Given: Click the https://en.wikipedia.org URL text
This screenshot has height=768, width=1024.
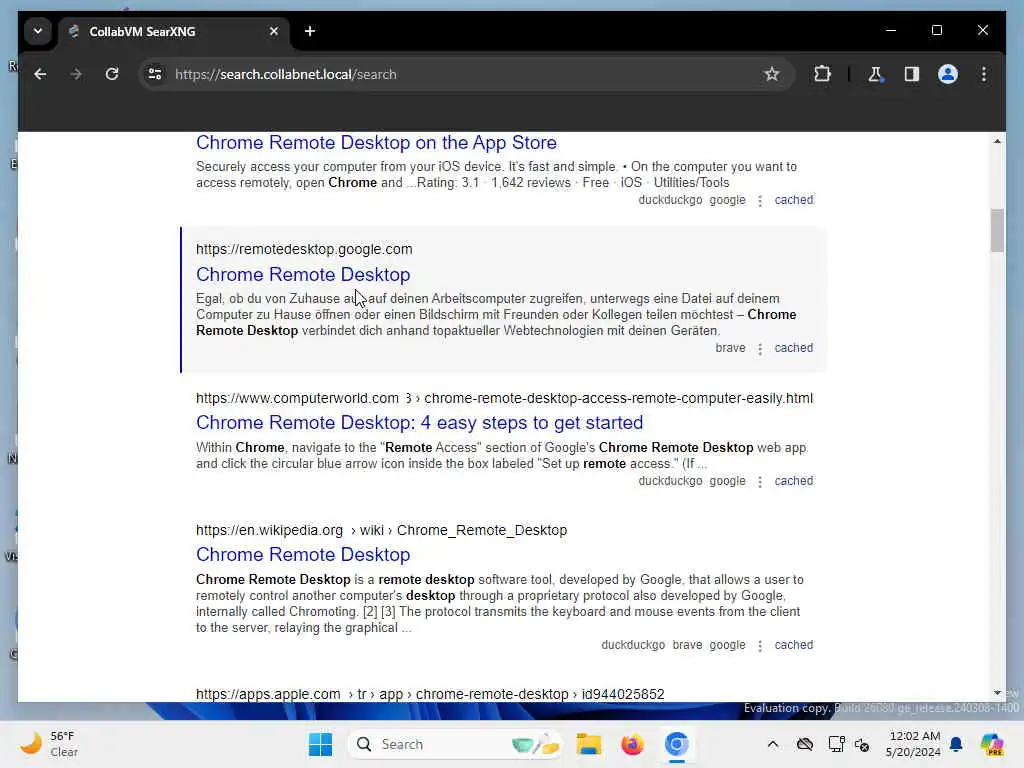Looking at the screenshot, I should coord(269,530).
